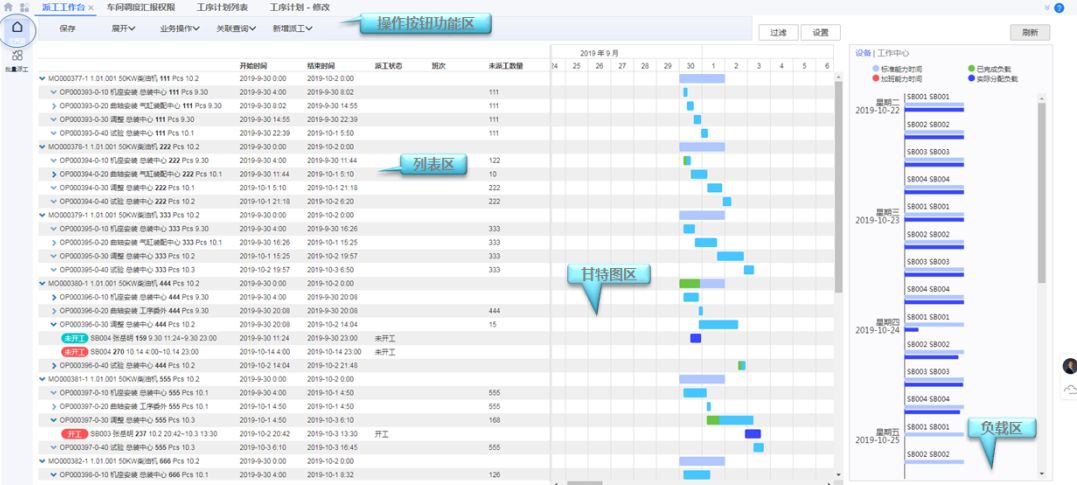Click the user avatar on right edge
The height and width of the screenshot is (485, 1077).
click(x=1069, y=366)
